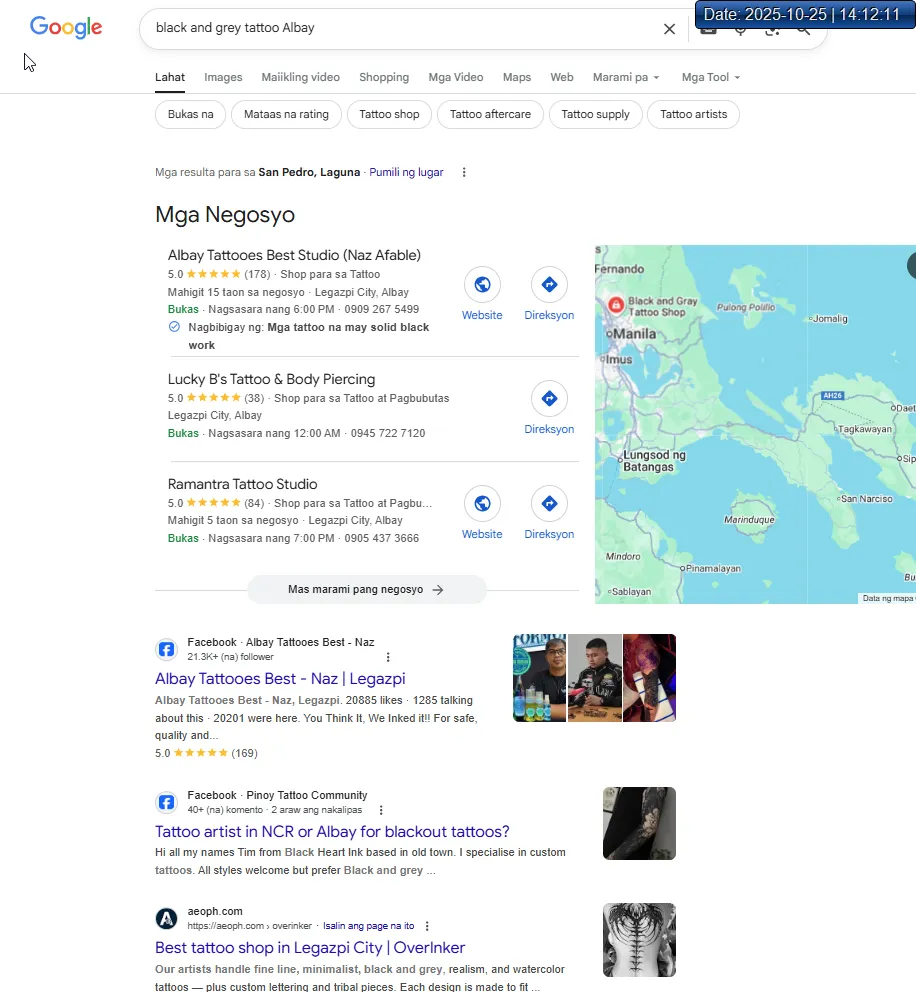
Task: Get Direksyon for Albay Tattooes Best Studio
Action: click(x=549, y=285)
